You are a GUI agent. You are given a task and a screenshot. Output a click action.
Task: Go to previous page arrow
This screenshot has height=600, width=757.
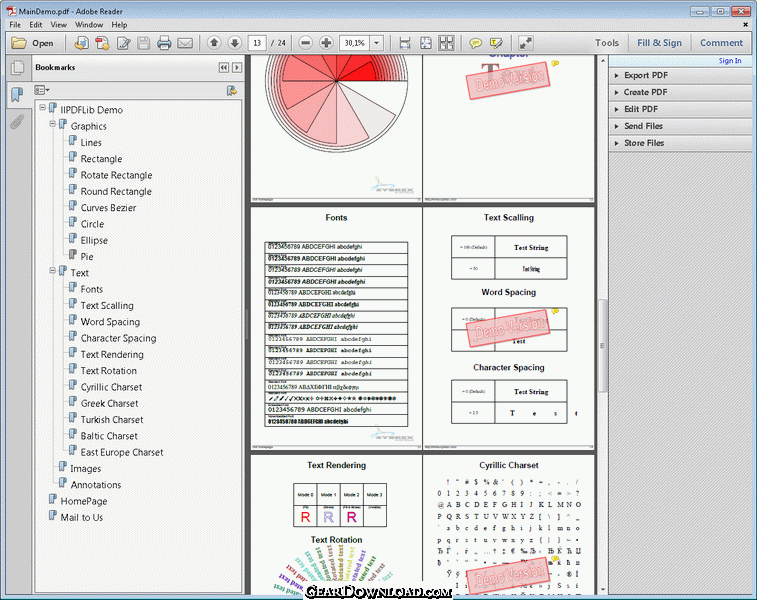[214, 42]
